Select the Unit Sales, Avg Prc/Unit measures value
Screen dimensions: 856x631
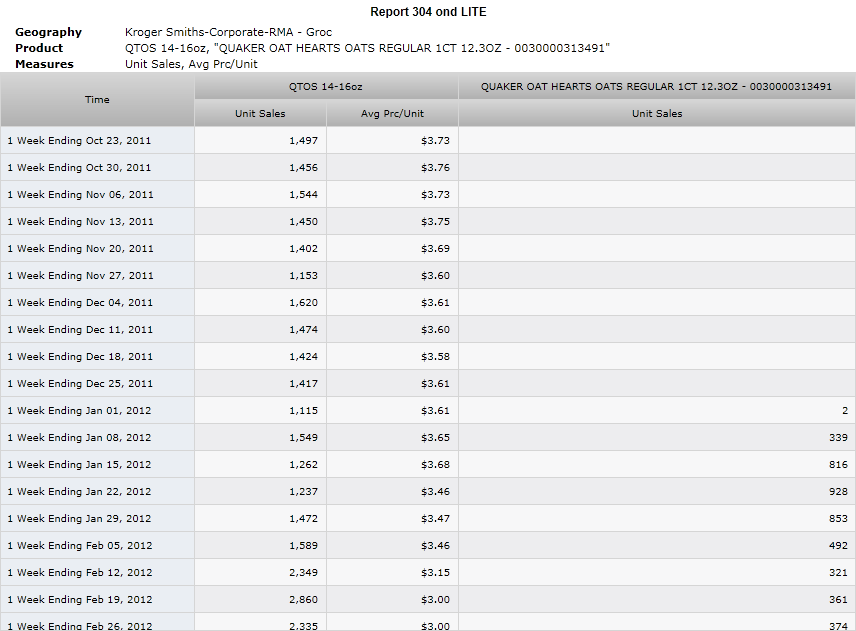point(191,64)
